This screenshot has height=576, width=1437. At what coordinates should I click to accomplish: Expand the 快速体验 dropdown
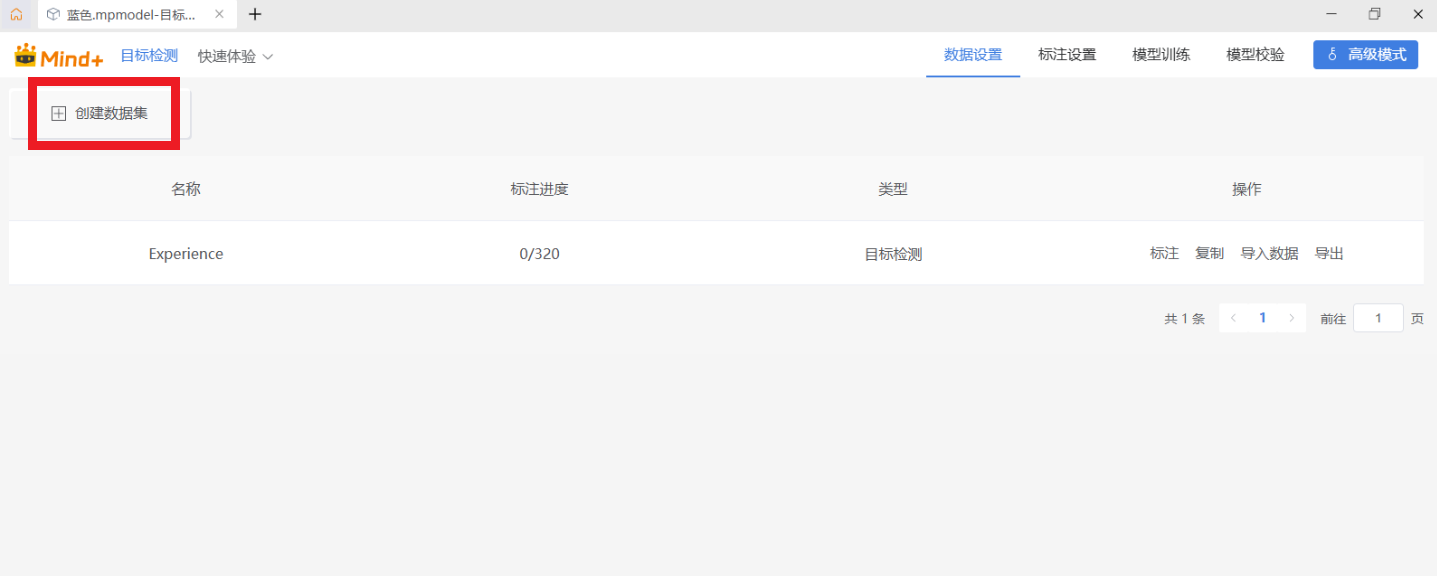(x=235, y=57)
